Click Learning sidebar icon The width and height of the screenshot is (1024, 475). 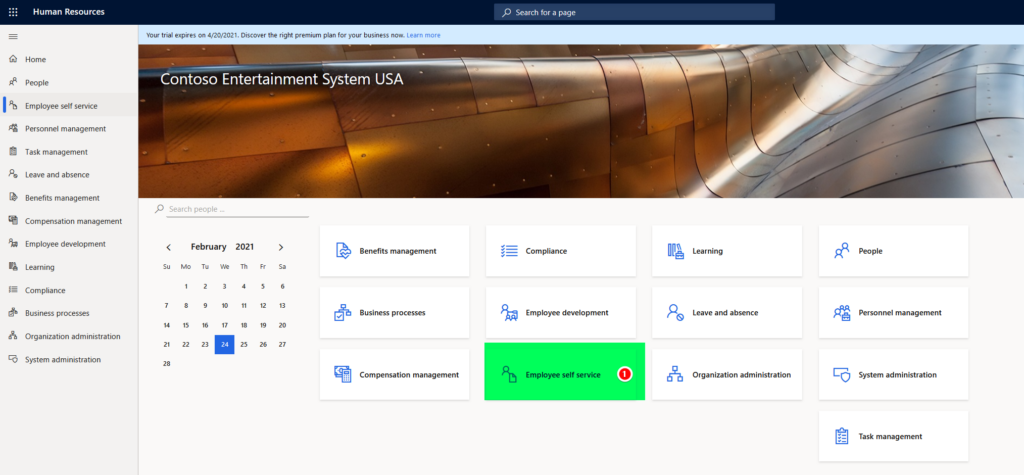(x=12, y=267)
